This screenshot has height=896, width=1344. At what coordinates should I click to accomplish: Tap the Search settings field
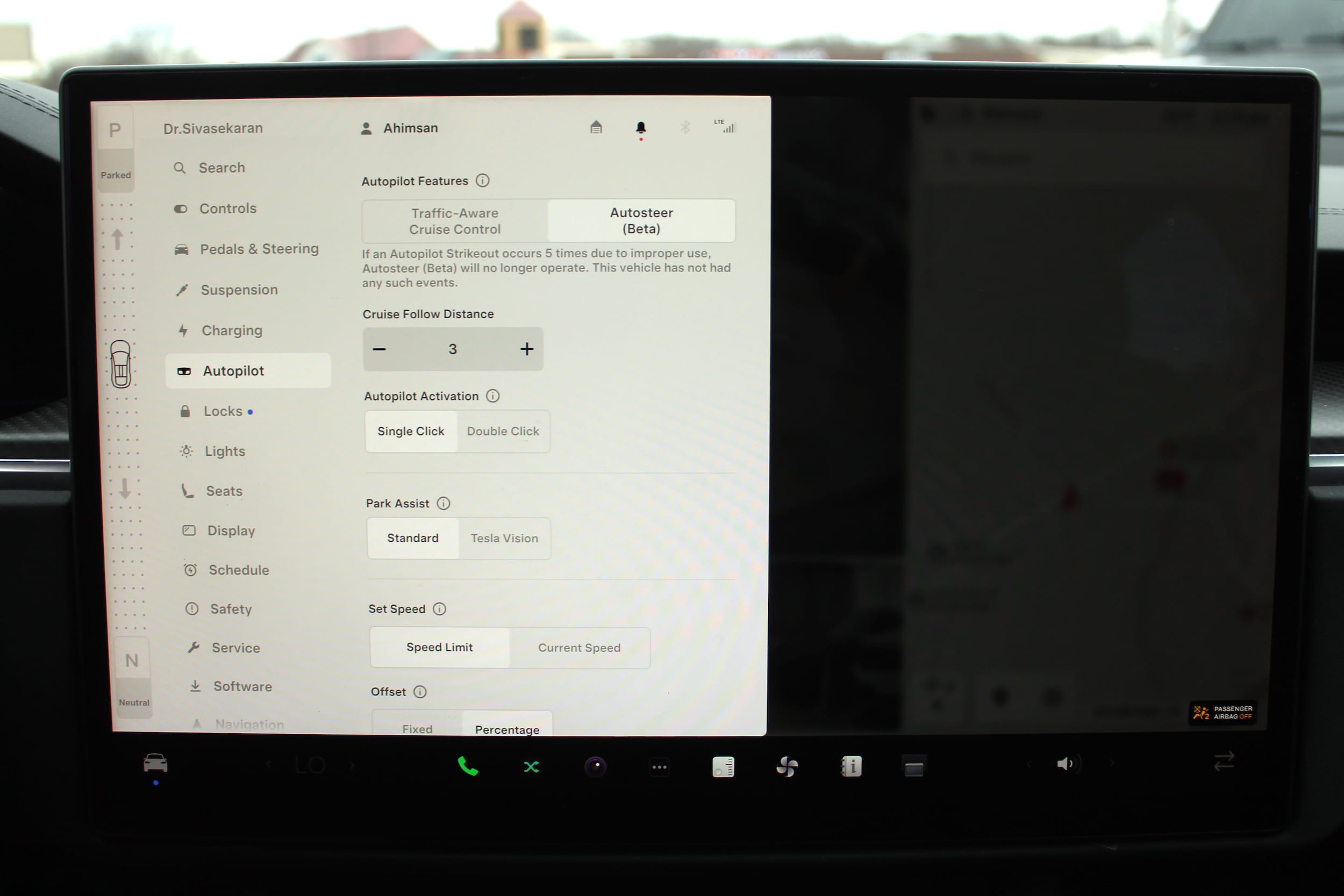221,168
